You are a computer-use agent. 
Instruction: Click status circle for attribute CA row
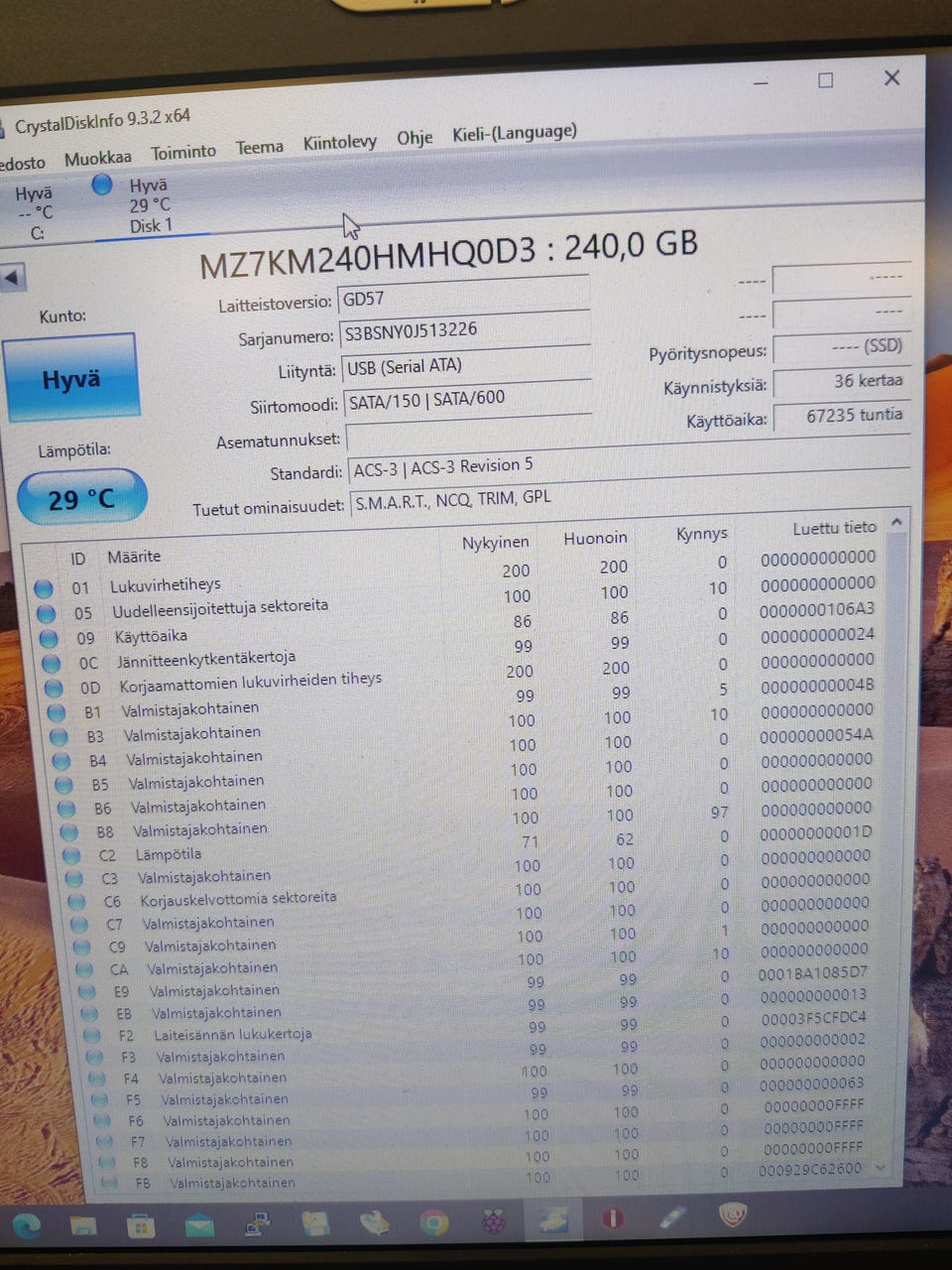[x=85, y=970]
